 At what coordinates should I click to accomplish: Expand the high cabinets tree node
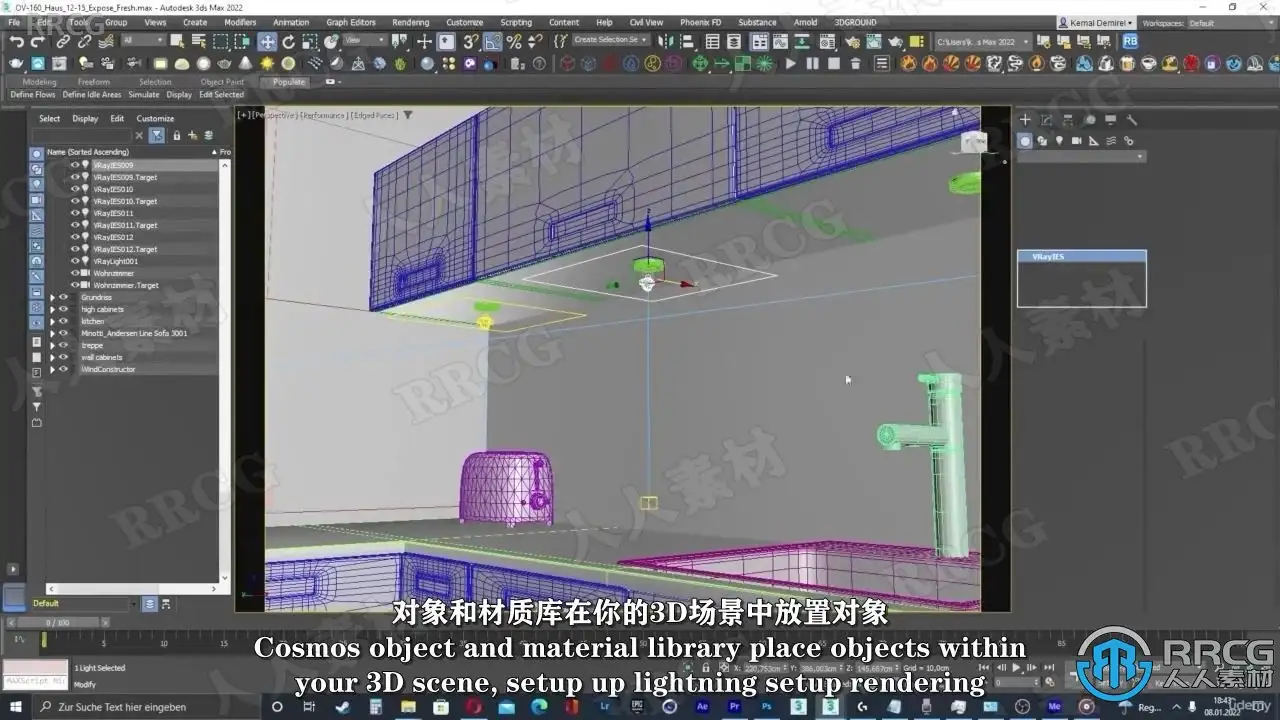[x=52, y=309]
